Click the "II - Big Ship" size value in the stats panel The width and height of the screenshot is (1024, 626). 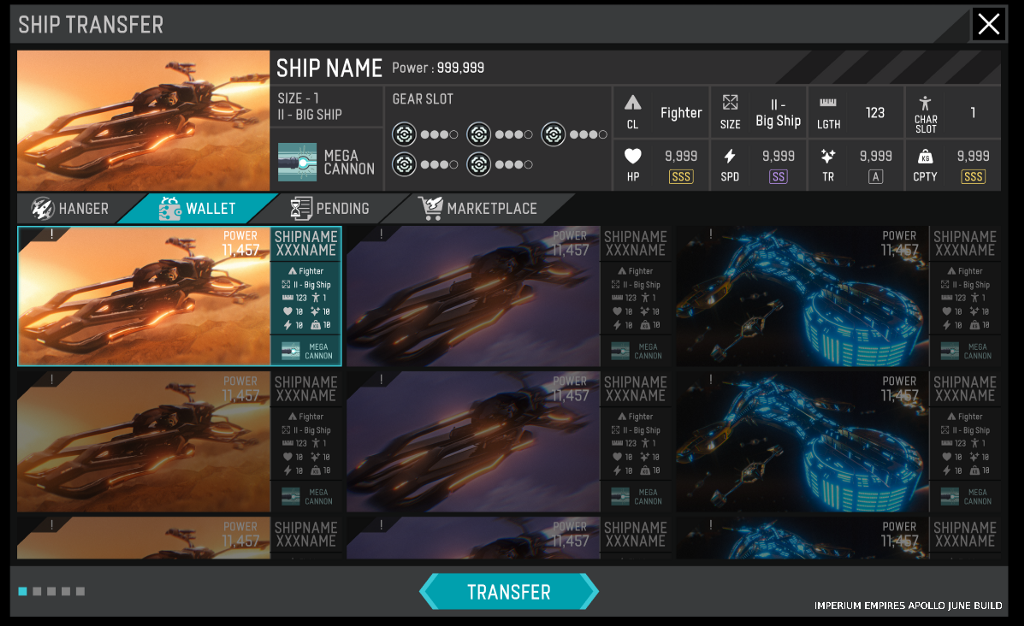pyautogui.click(x=778, y=113)
